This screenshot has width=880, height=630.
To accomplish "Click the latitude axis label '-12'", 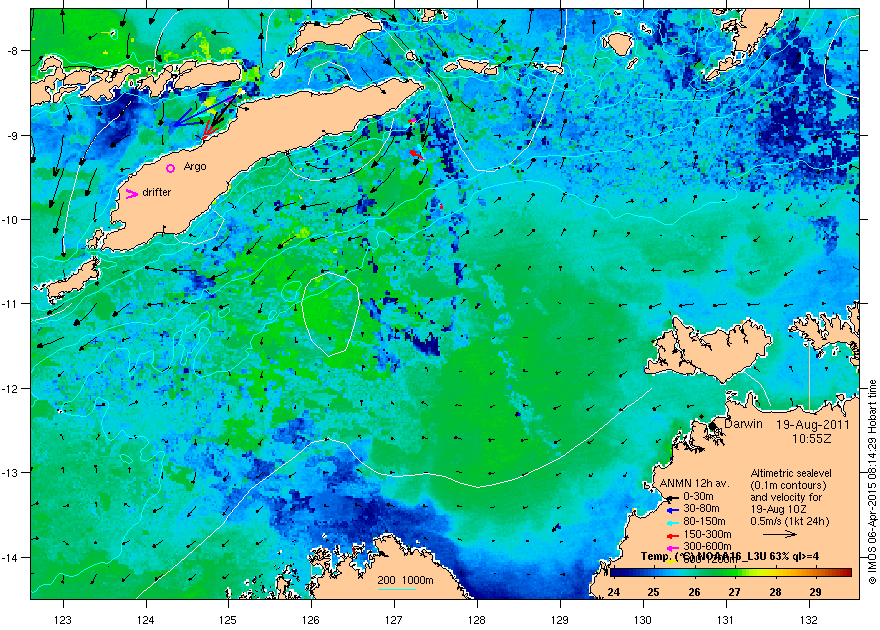I will coord(11,389).
